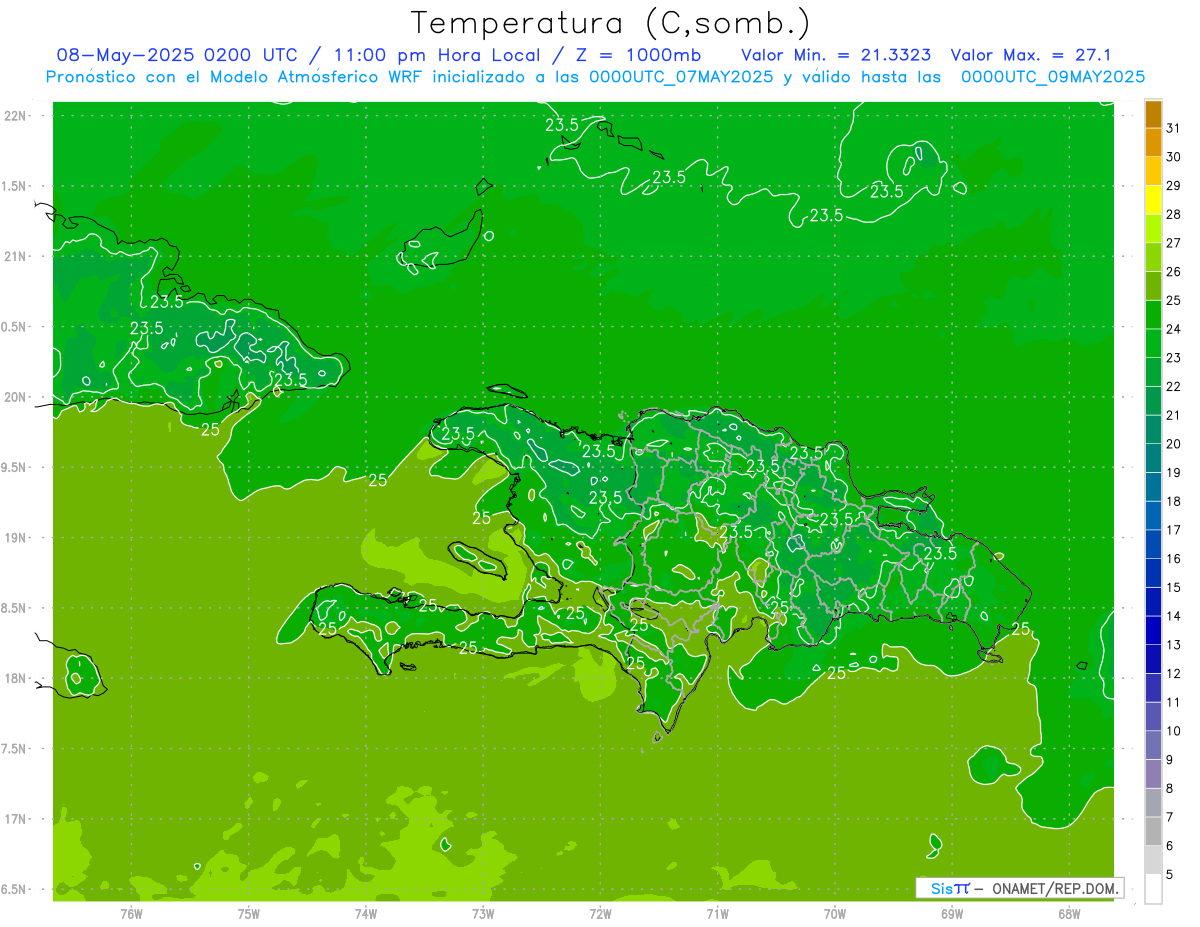Click legend color swatch between 19 and 20
The width and height of the screenshot is (1200, 927).
point(1153,458)
